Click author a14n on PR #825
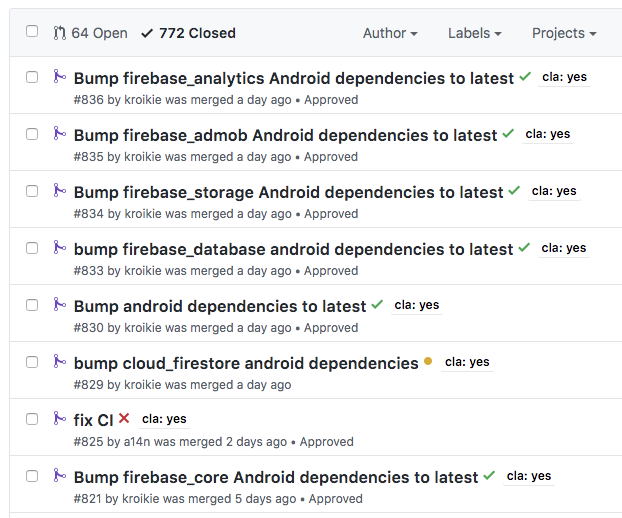 137,442
